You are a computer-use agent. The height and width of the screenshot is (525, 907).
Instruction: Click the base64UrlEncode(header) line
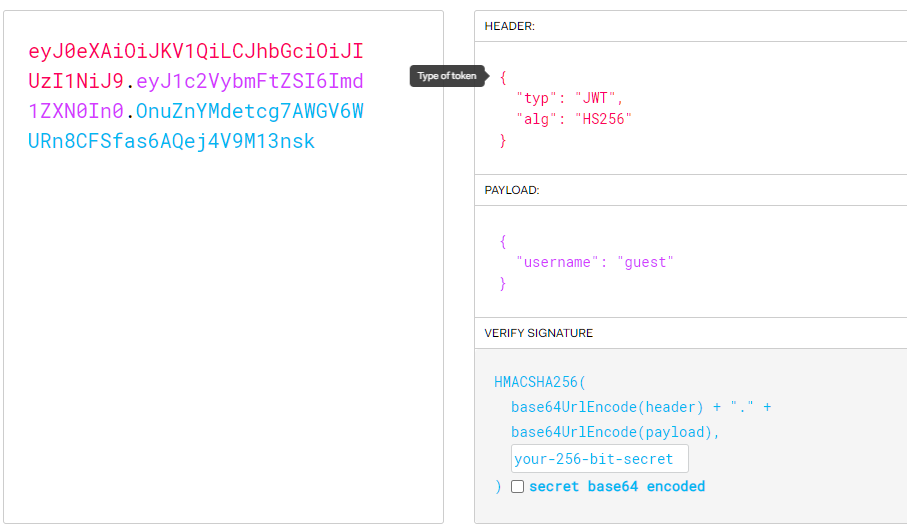[641, 407]
